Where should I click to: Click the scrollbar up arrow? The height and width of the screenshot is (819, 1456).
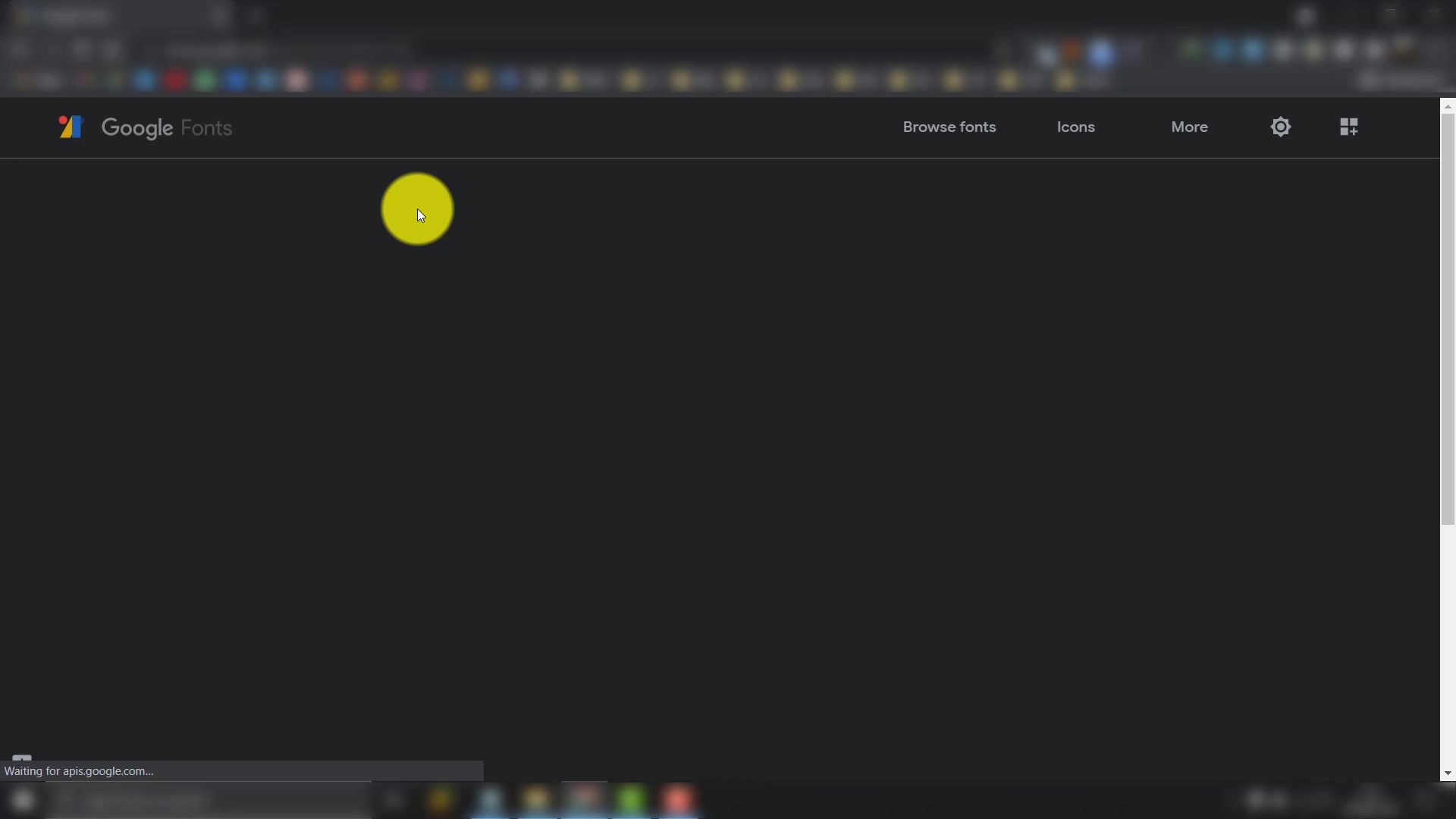pyautogui.click(x=1448, y=106)
